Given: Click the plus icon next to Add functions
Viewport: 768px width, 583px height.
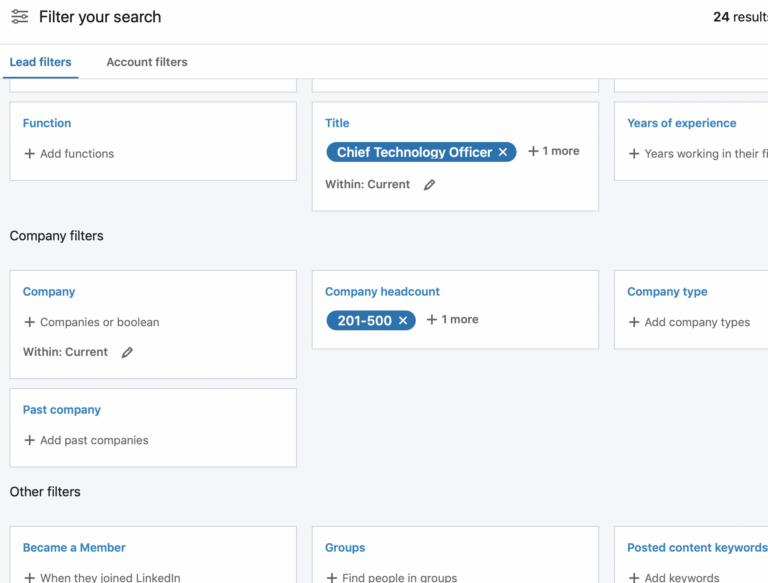Looking at the screenshot, I should [x=29, y=154].
